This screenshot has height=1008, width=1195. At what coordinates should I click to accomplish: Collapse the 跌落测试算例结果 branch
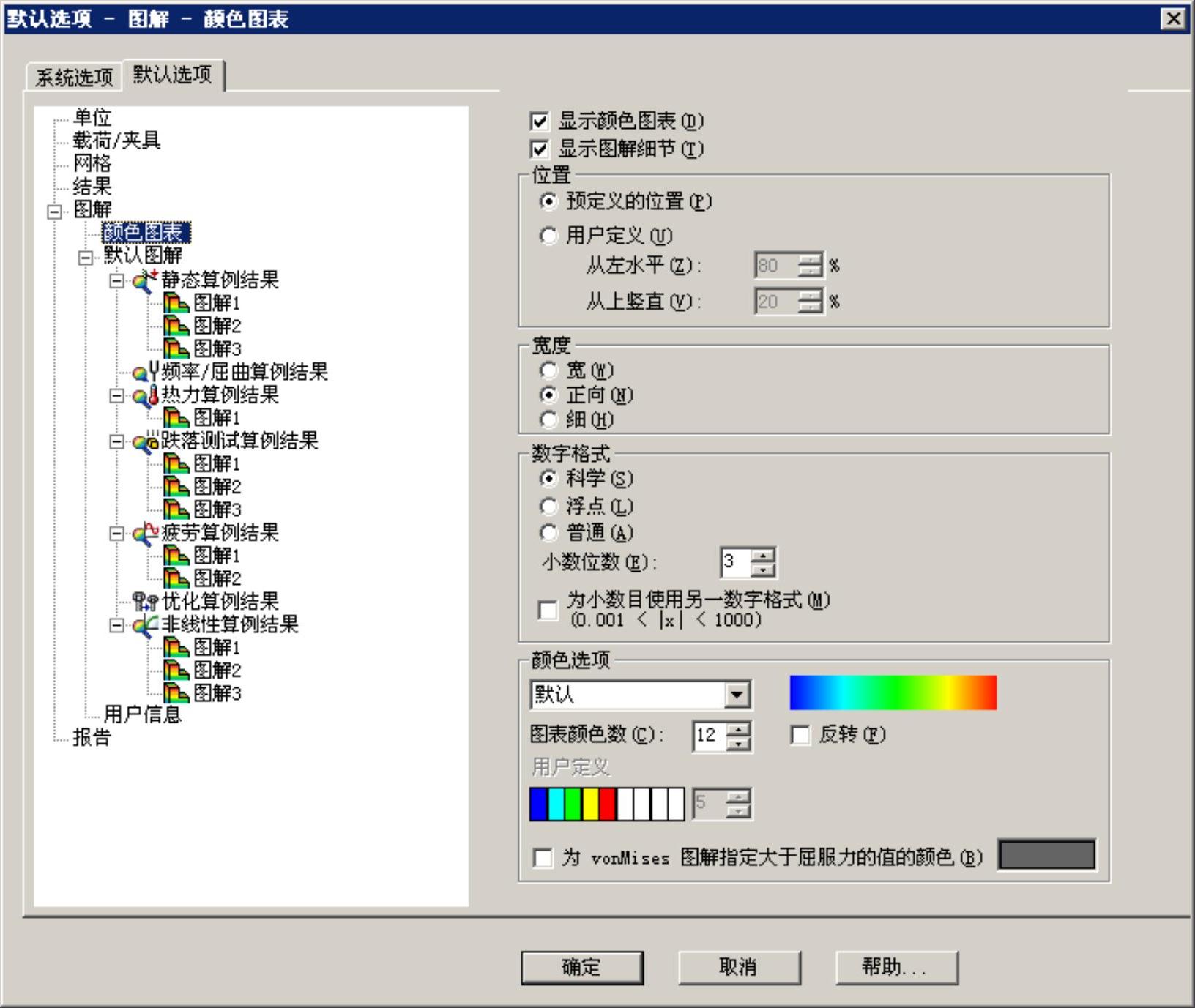pos(116,441)
